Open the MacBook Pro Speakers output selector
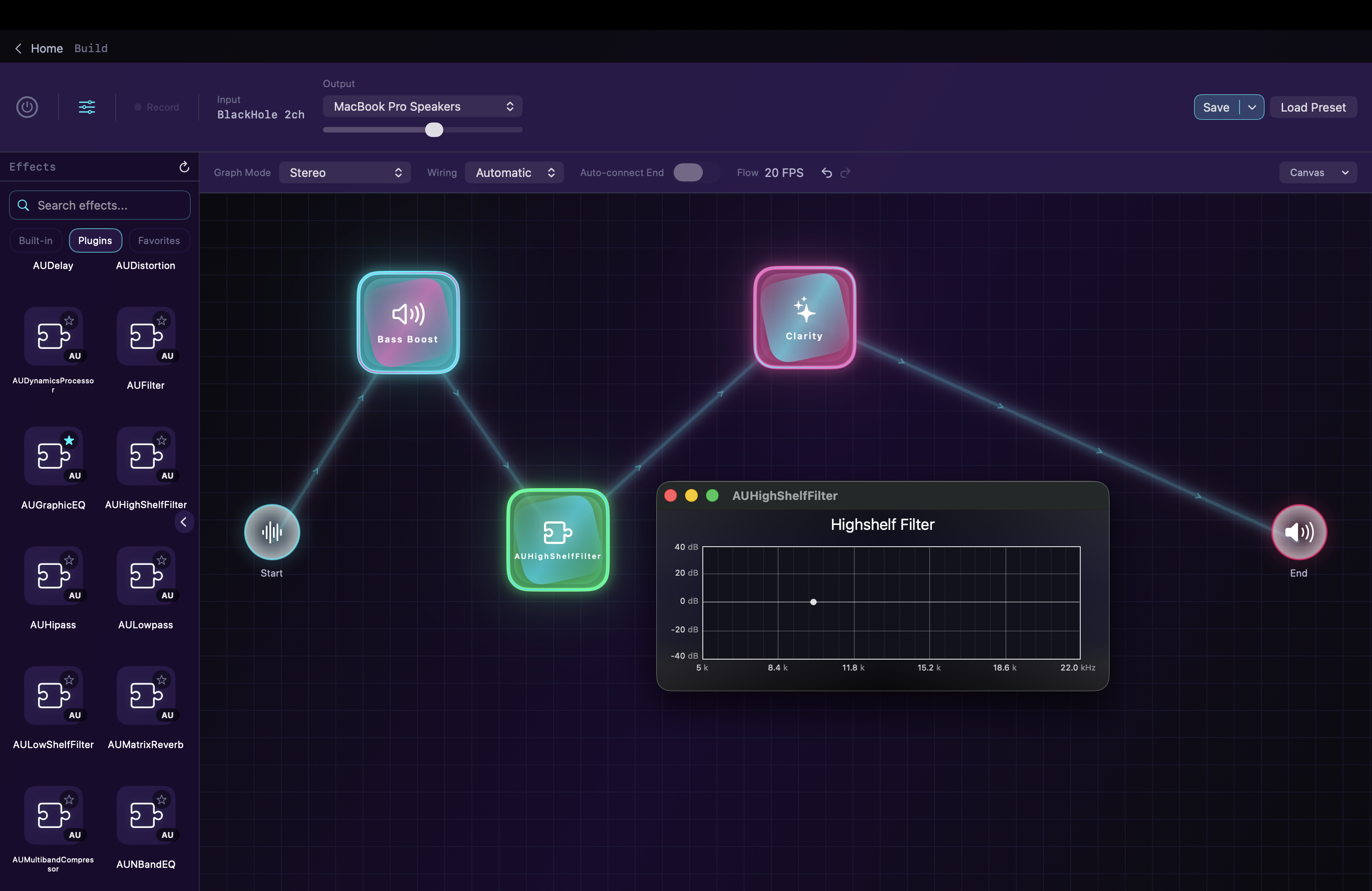 [422, 106]
